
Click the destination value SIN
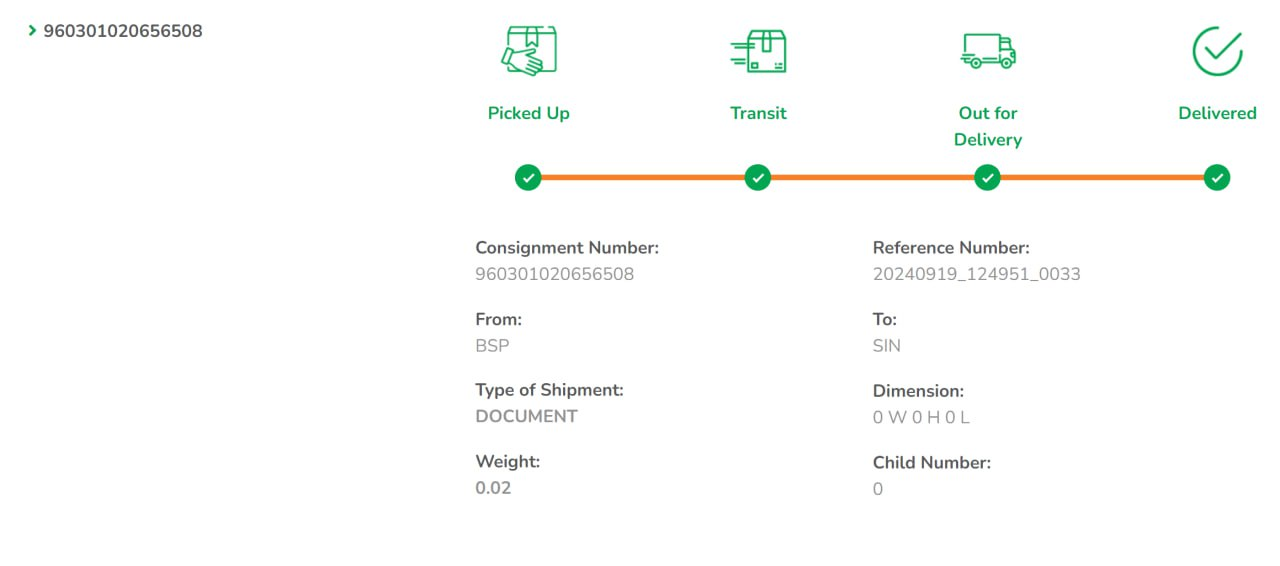[x=886, y=346]
